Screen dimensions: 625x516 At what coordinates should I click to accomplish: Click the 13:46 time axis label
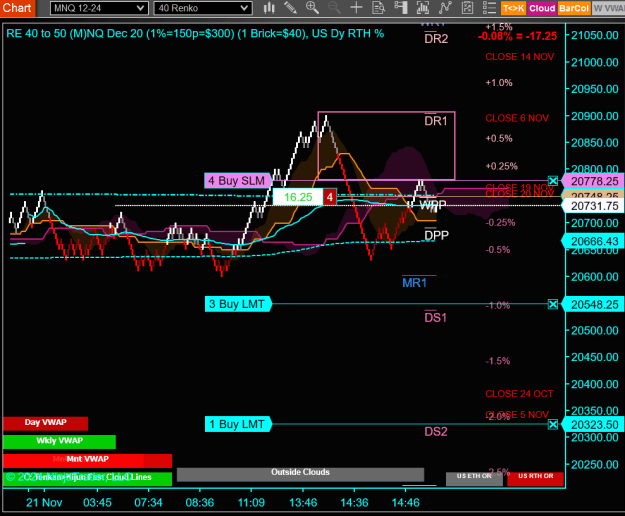pos(303,502)
